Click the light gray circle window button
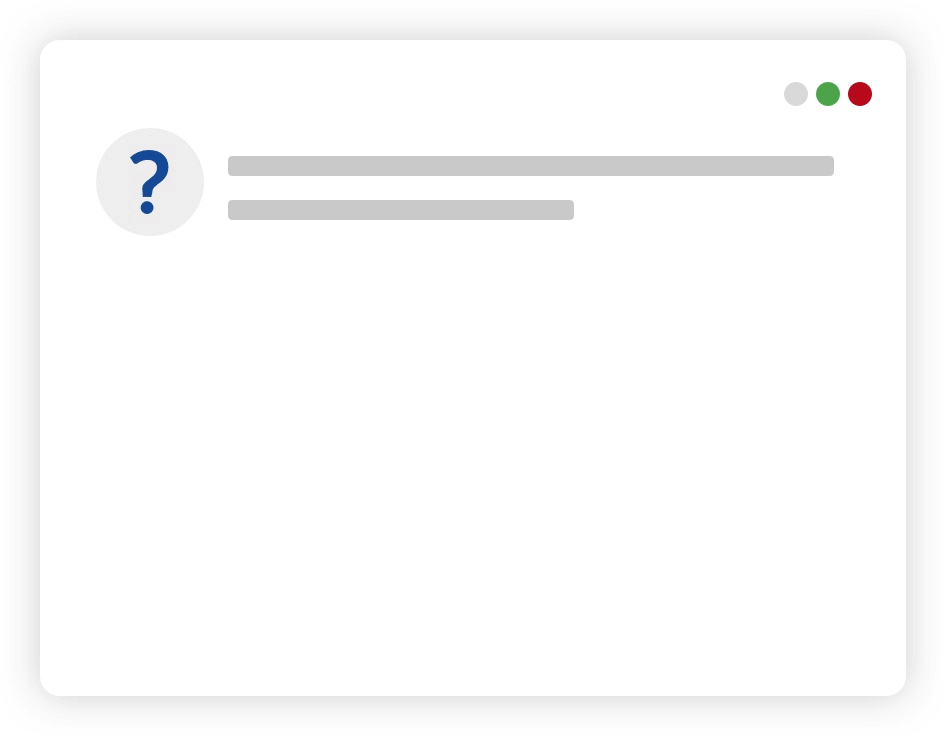This screenshot has height=736, width=946. click(x=796, y=94)
